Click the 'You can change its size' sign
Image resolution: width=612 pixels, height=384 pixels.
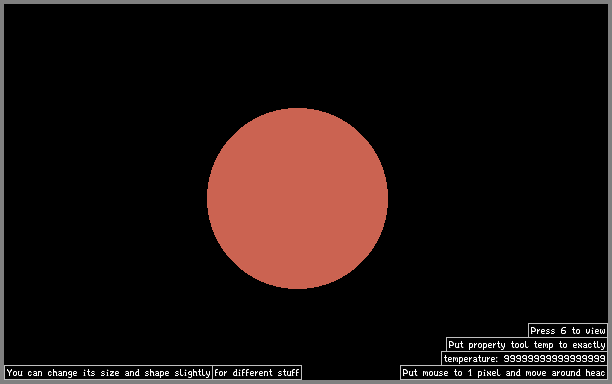pos(109,373)
